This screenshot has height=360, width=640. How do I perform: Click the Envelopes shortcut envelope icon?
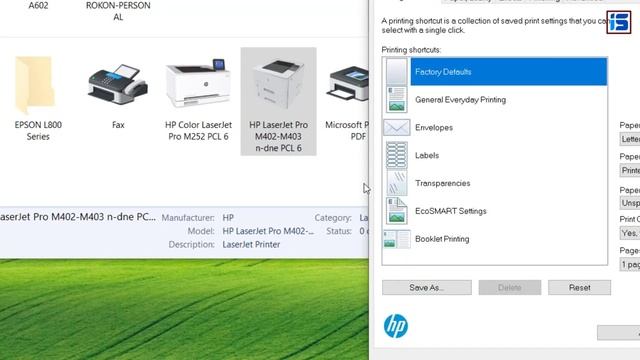[396, 127]
